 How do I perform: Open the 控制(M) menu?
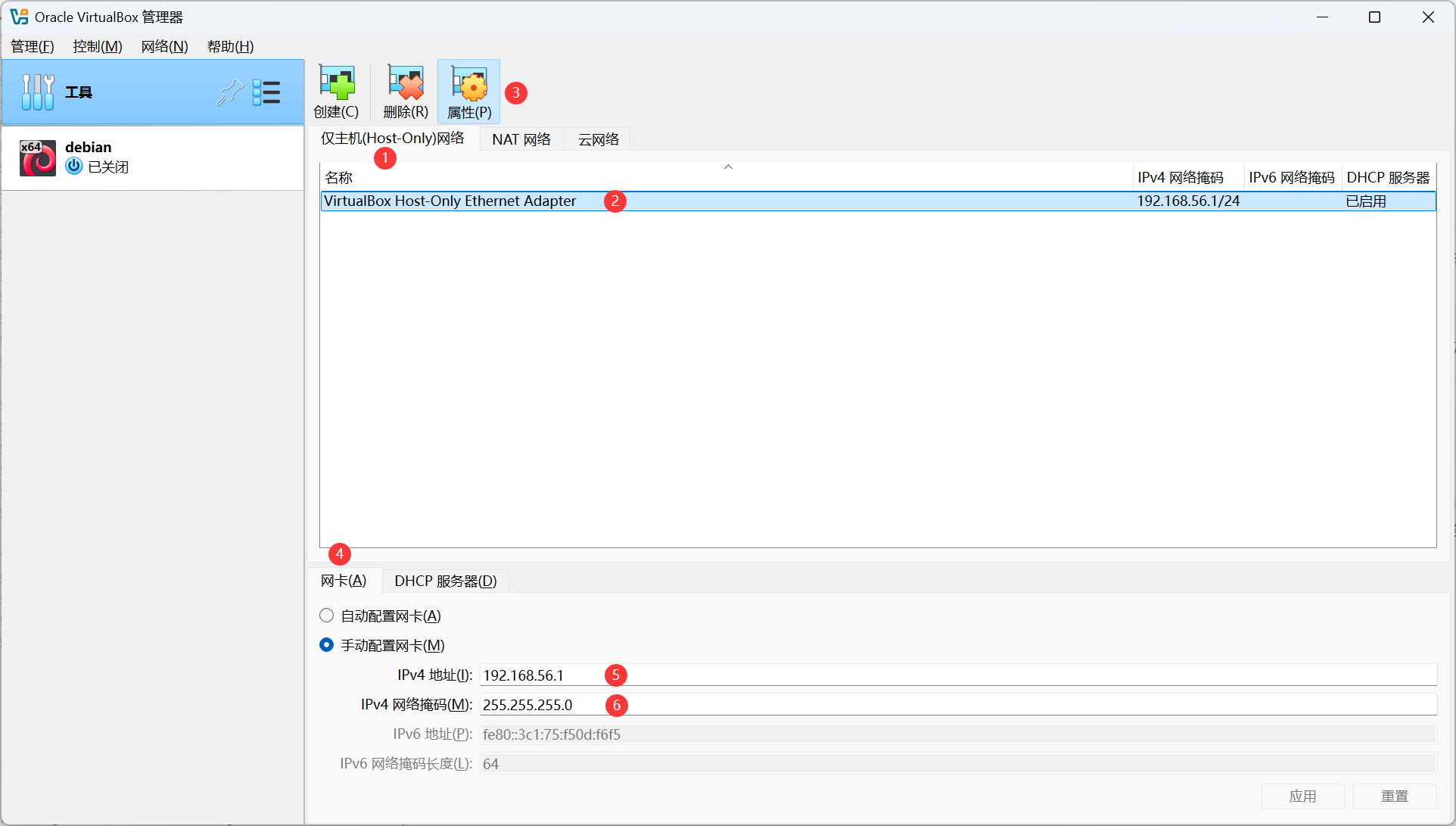pyautogui.click(x=98, y=46)
